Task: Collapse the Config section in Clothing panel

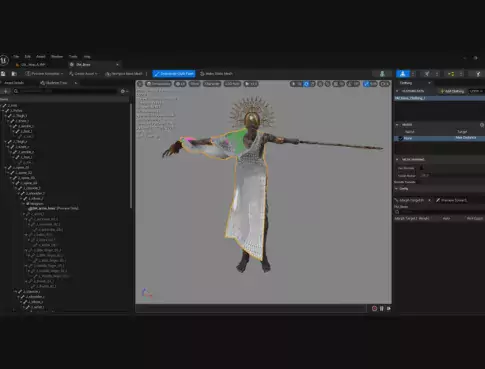Action: 397,189
